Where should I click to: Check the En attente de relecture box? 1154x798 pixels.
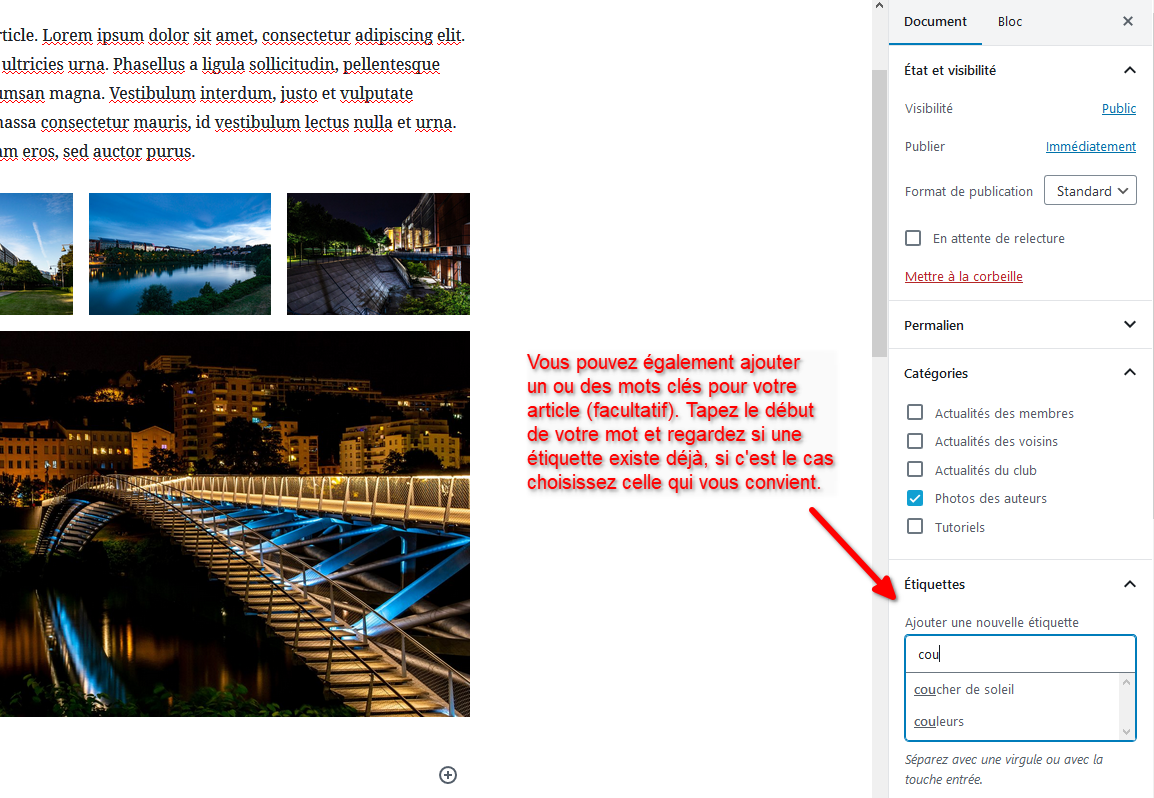(913, 238)
